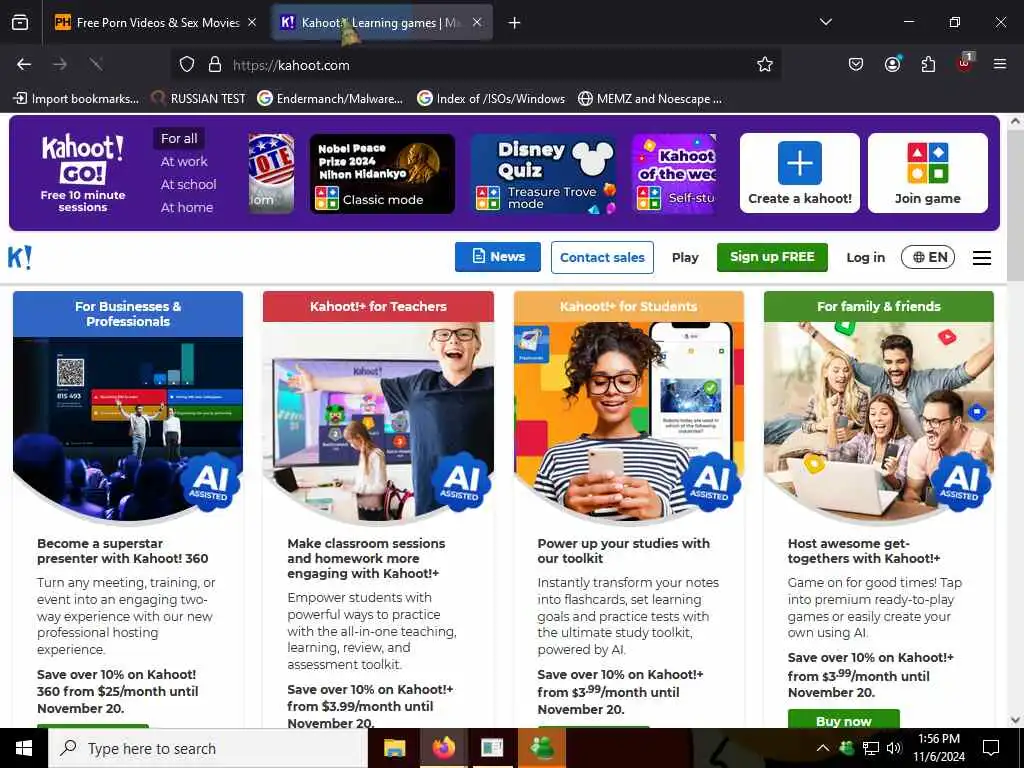Open the tracking protection shield icon
The height and width of the screenshot is (768, 1024).
187,65
